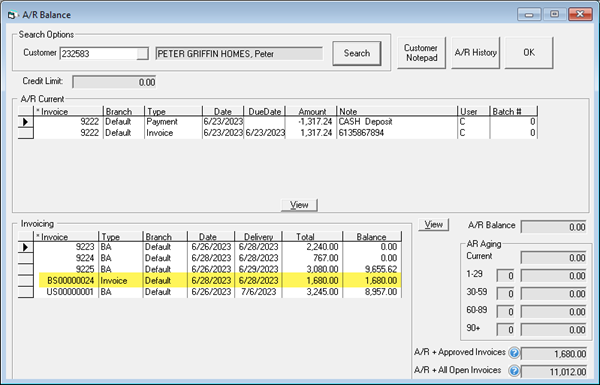Select the 6135867894 note cell
Screen dimensions: 600x385
click(397, 133)
